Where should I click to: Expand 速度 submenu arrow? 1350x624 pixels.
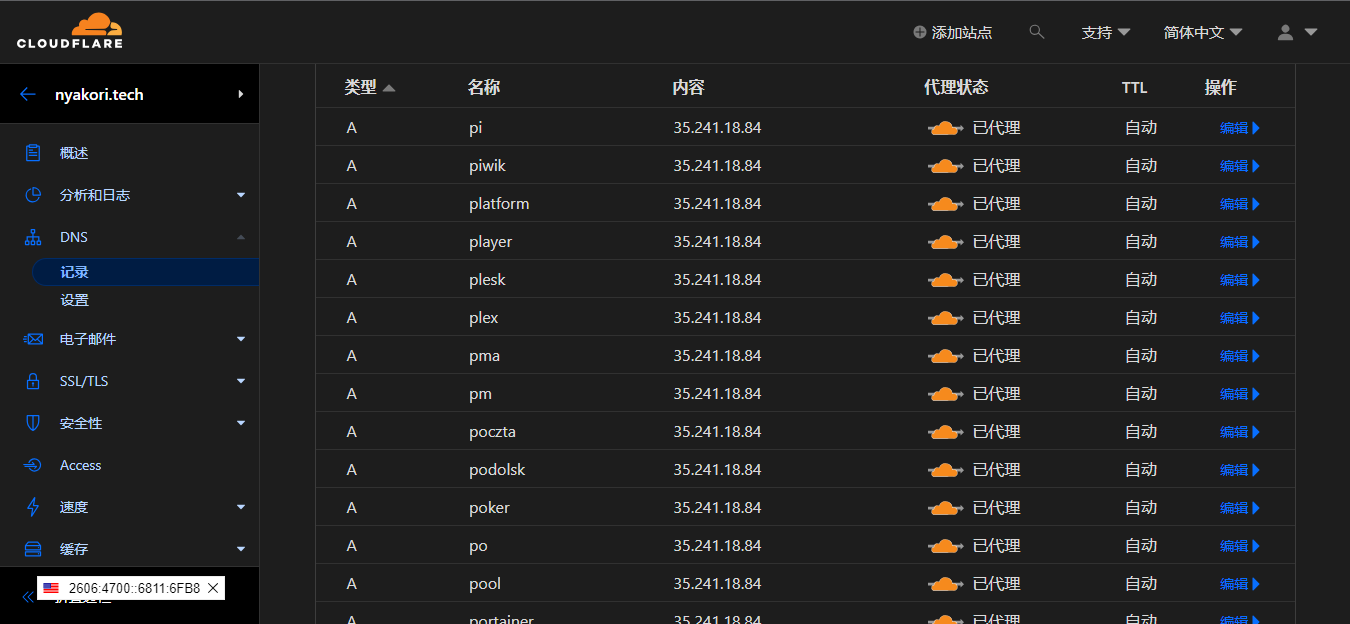[241, 507]
